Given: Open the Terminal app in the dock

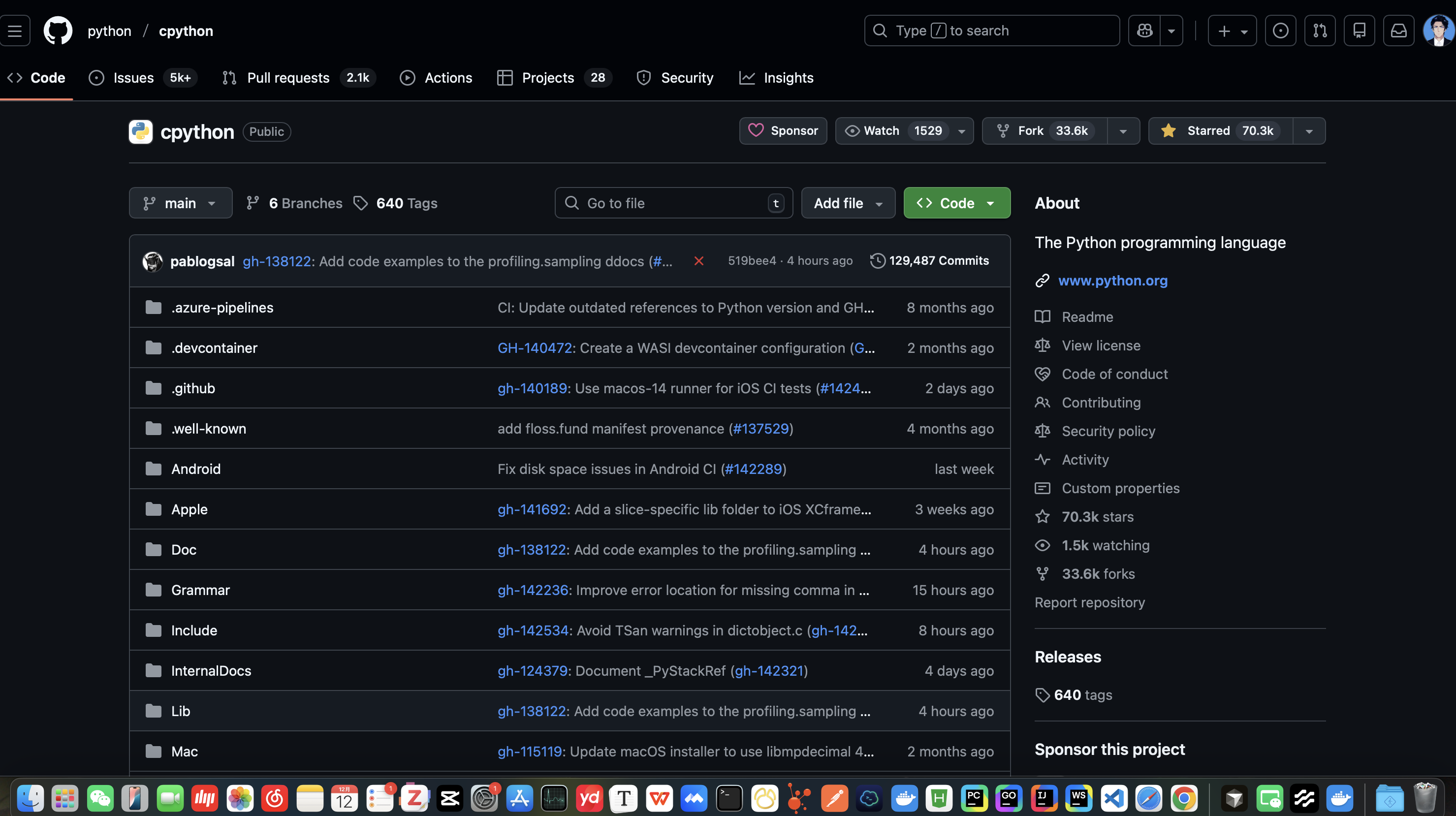Looking at the screenshot, I should pos(729,798).
